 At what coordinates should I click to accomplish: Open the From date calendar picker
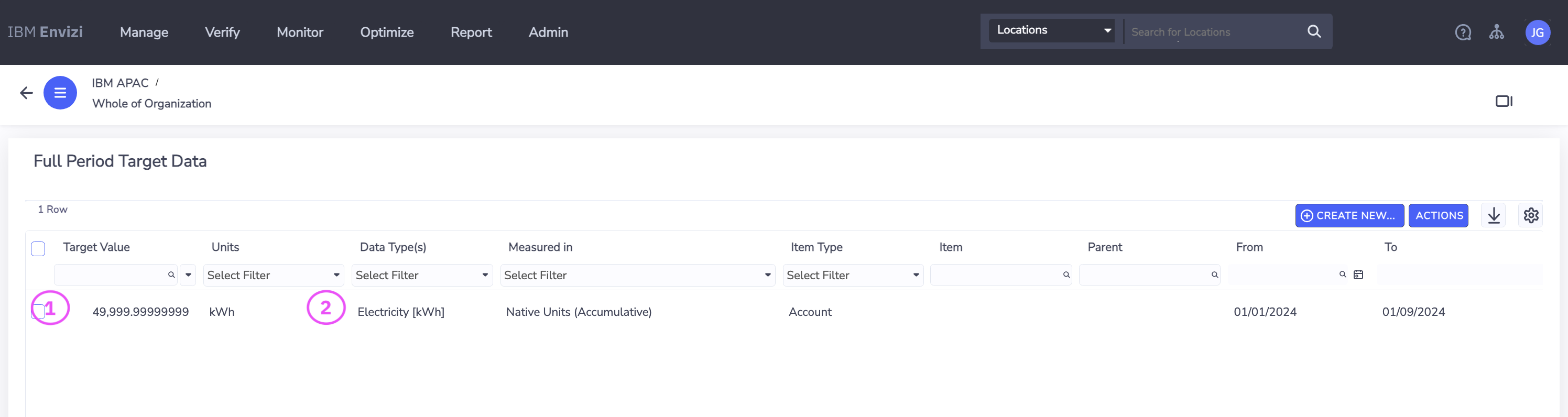1358,275
